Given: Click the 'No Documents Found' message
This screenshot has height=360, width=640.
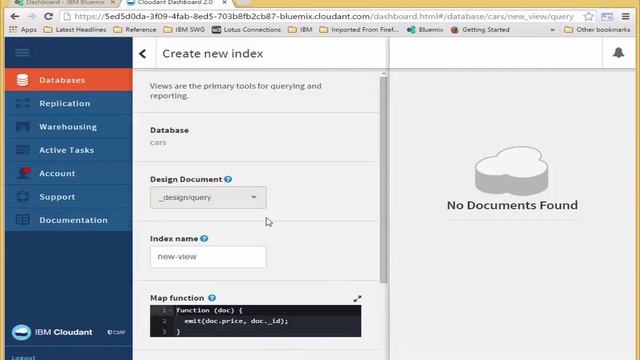Looking at the screenshot, I should tap(512, 205).
